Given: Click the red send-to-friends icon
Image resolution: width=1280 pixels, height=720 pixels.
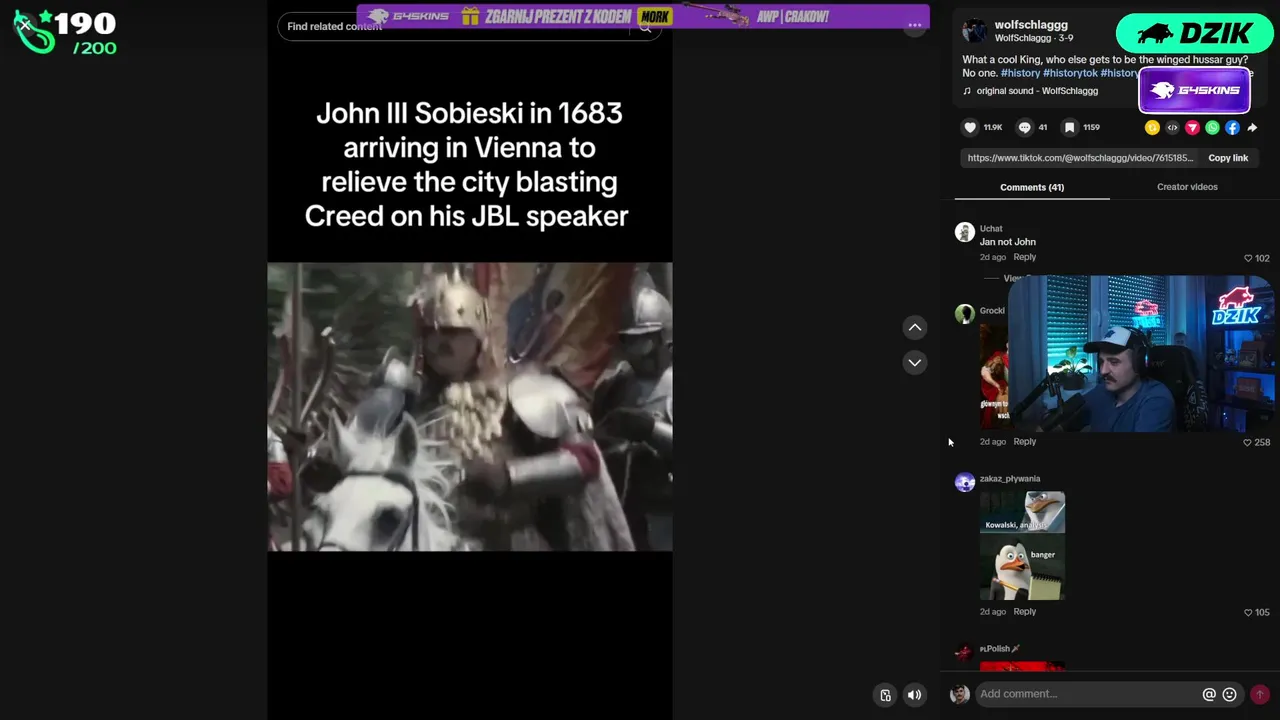Looking at the screenshot, I should 1192,127.
